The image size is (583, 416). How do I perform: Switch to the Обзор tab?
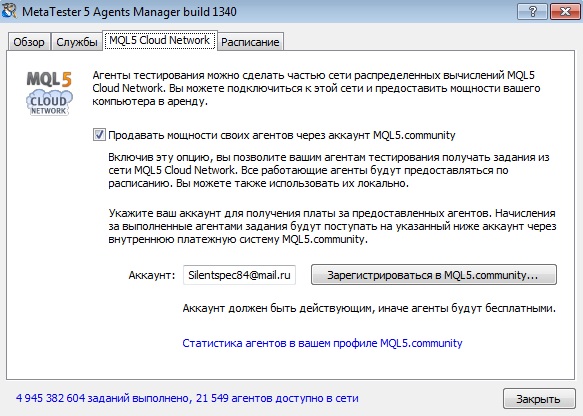(x=29, y=42)
